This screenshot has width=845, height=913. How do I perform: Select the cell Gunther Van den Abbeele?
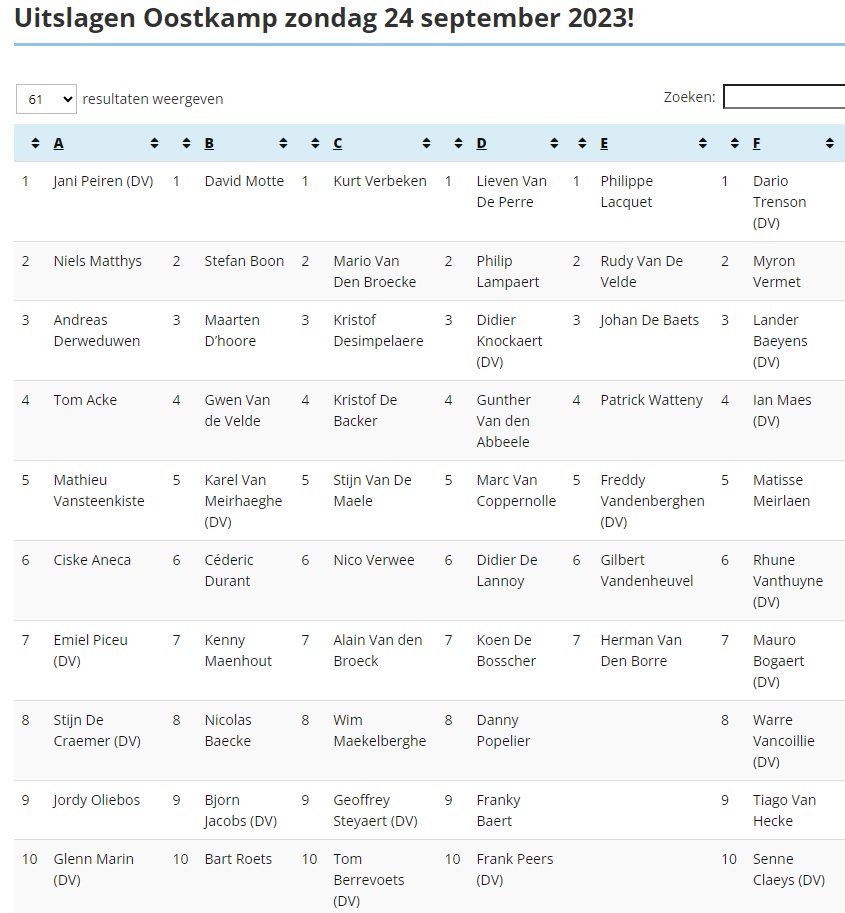[x=504, y=421]
